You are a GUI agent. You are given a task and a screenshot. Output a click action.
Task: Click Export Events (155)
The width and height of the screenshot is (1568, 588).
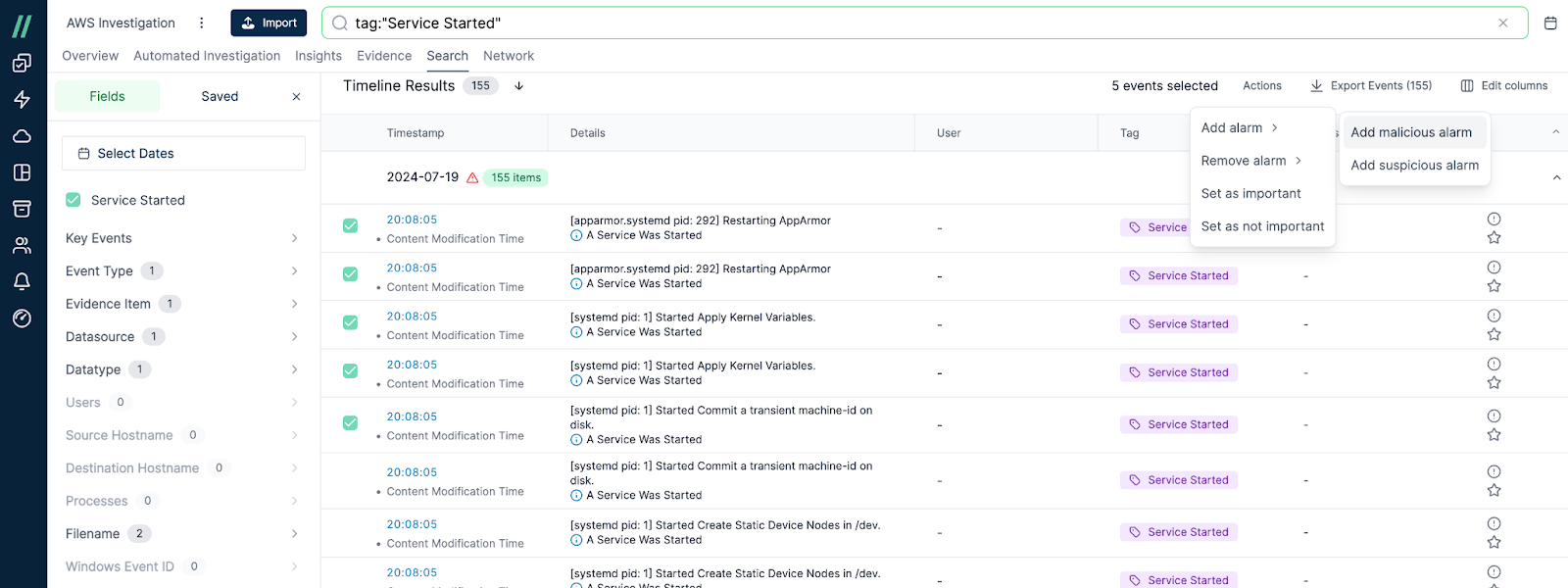(x=1371, y=86)
